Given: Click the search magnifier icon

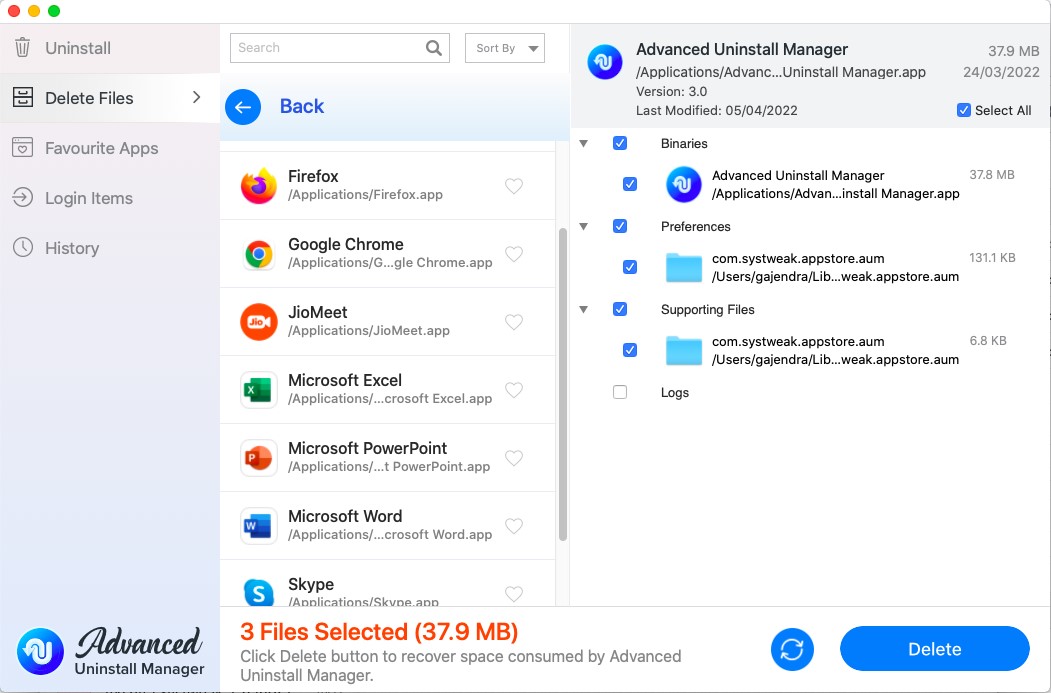Looking at the screenshot, I should pyautogui.click(x=434, y=48).
